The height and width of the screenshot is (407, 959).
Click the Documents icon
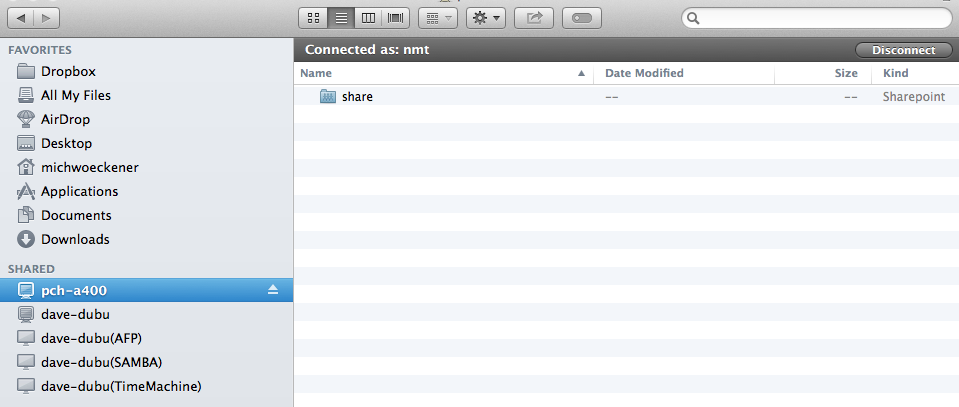pyautogui.click(x=26, y=215)
